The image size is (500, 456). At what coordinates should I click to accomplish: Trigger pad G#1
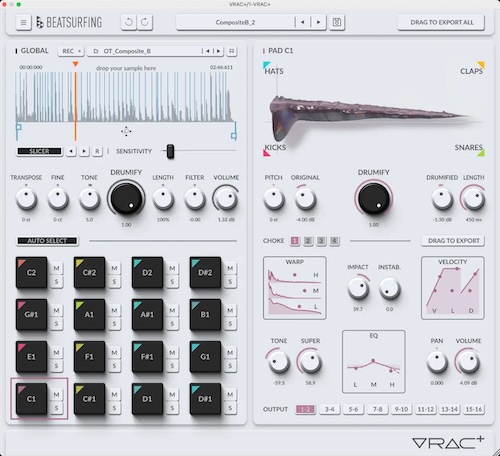click(31, 314)
